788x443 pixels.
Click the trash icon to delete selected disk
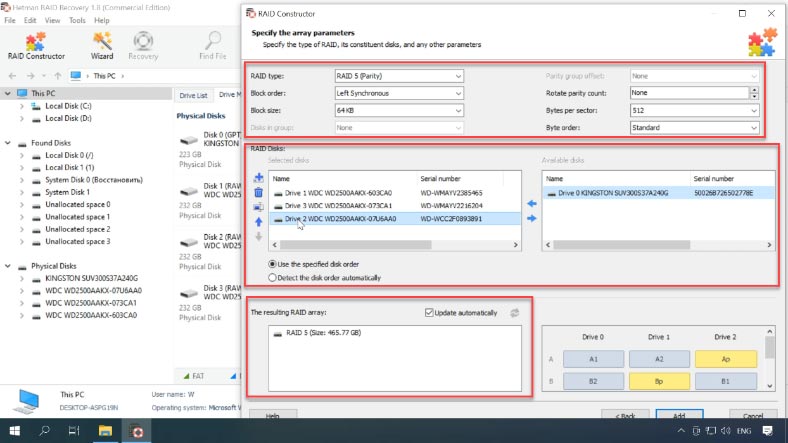click(258, 192)
